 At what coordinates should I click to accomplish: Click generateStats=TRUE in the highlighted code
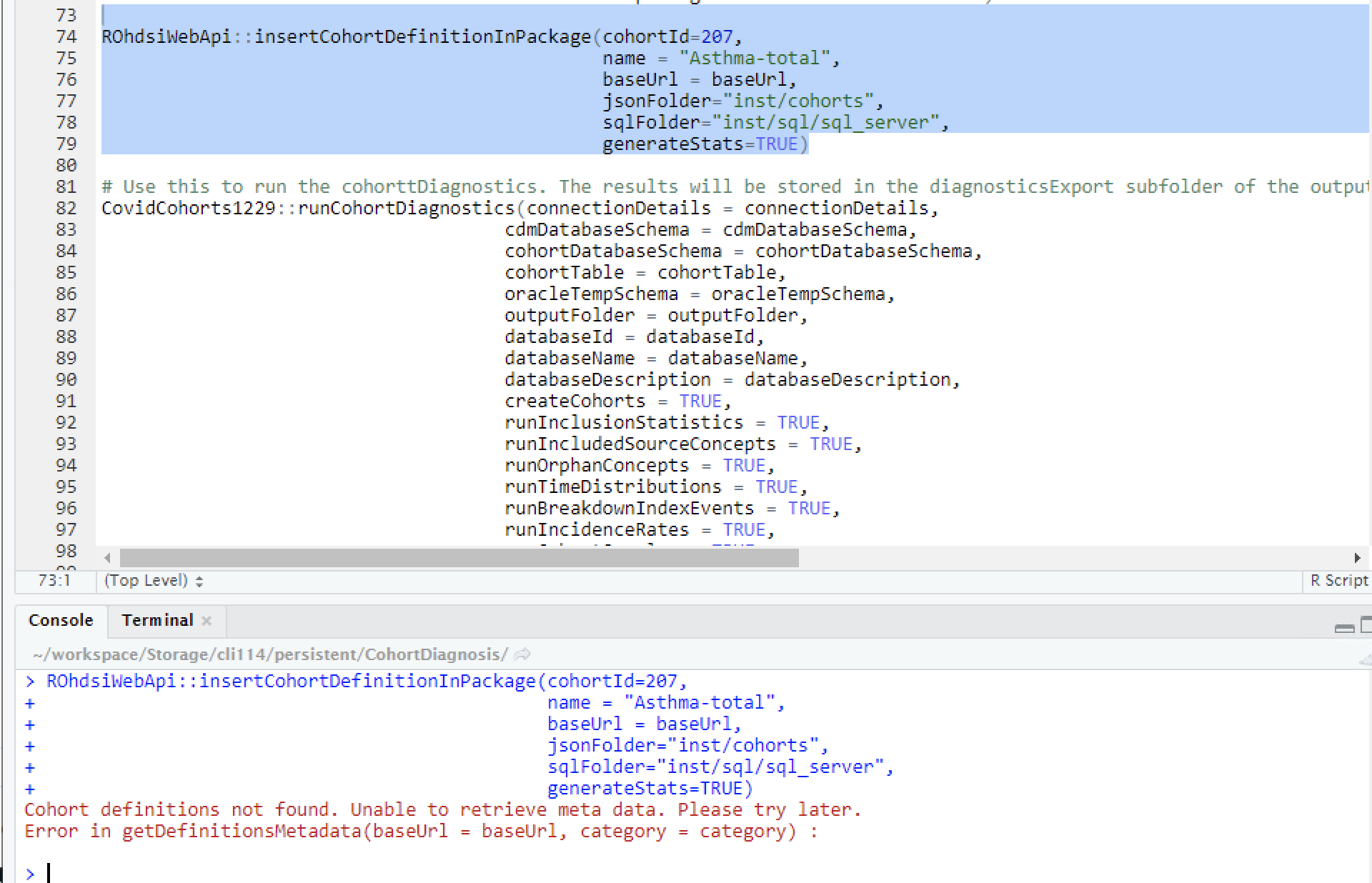[704, 144]
